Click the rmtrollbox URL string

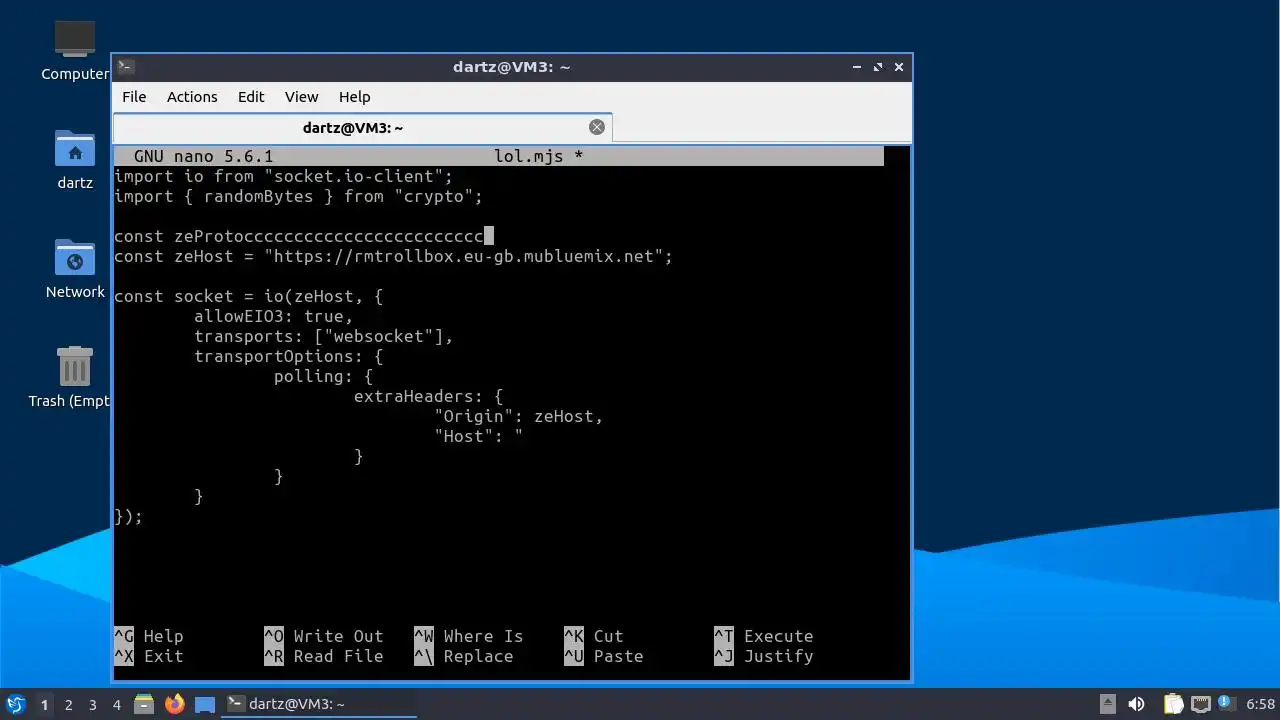click(x=463, y=256)
